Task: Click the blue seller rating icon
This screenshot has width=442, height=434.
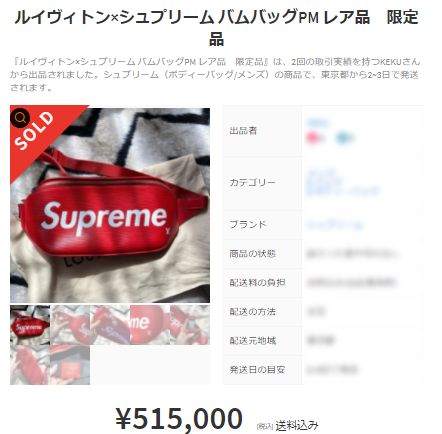Action: [x=343, y=137]
